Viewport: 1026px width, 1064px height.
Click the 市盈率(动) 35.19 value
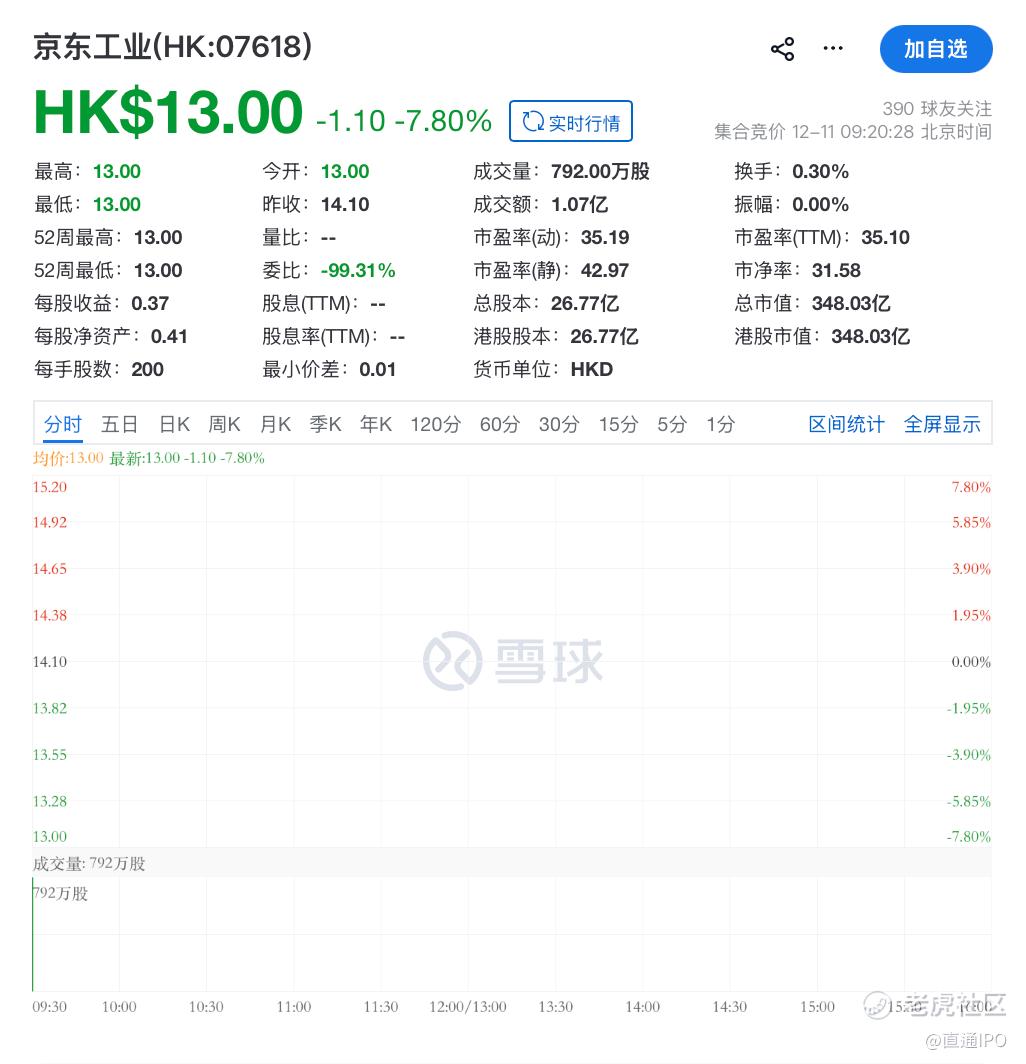coord(605,238)
